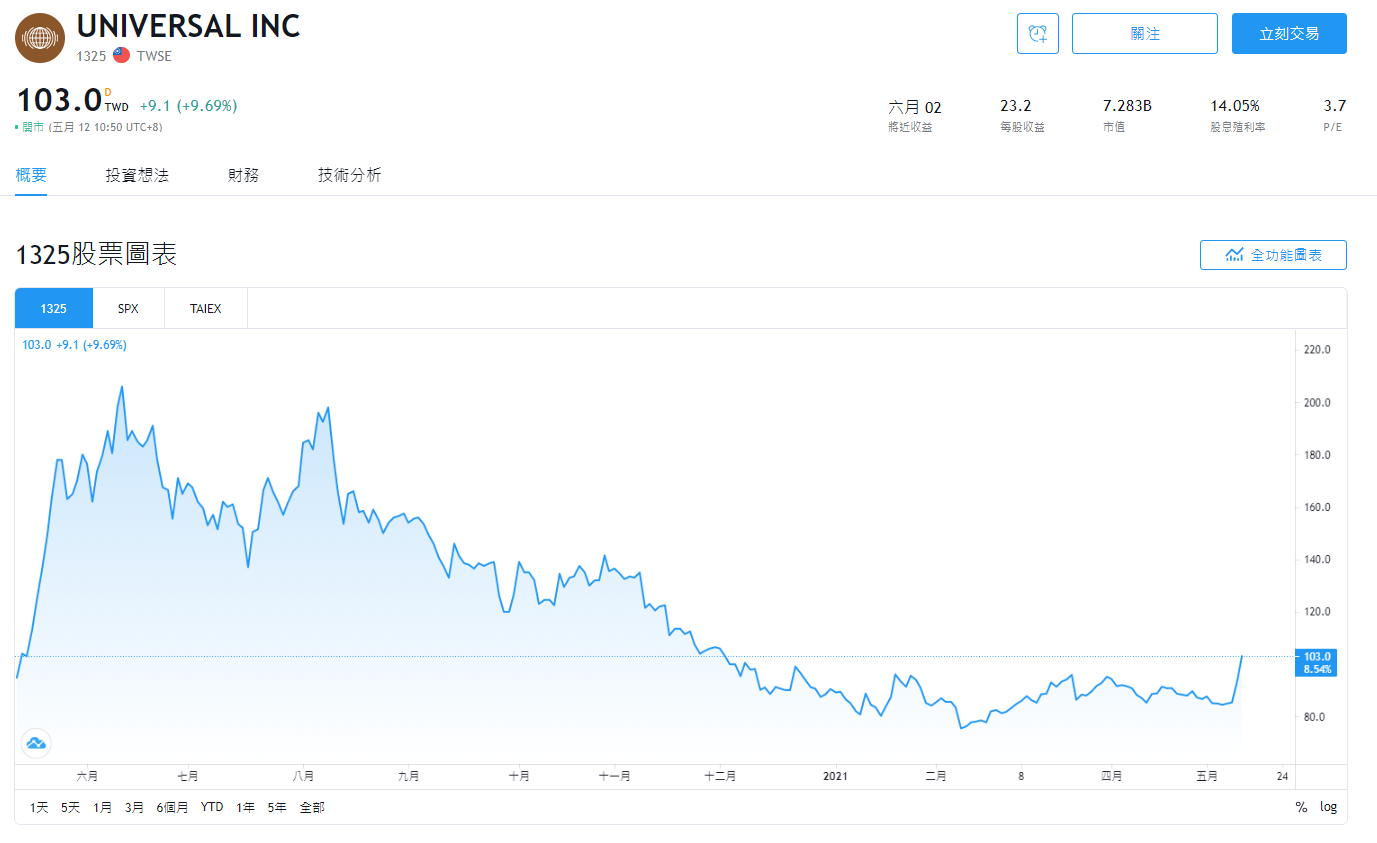Screen dimensions: 1377x843
Task: Click the +9.1 (+9.69%) change in the header
Action: click(188, 106)
